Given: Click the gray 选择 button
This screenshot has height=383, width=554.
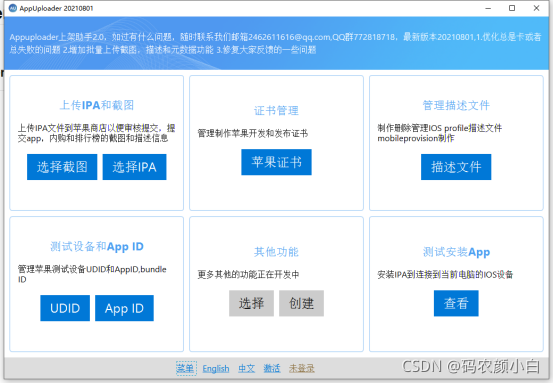Looking at the screenshot, I should (251, 303).
